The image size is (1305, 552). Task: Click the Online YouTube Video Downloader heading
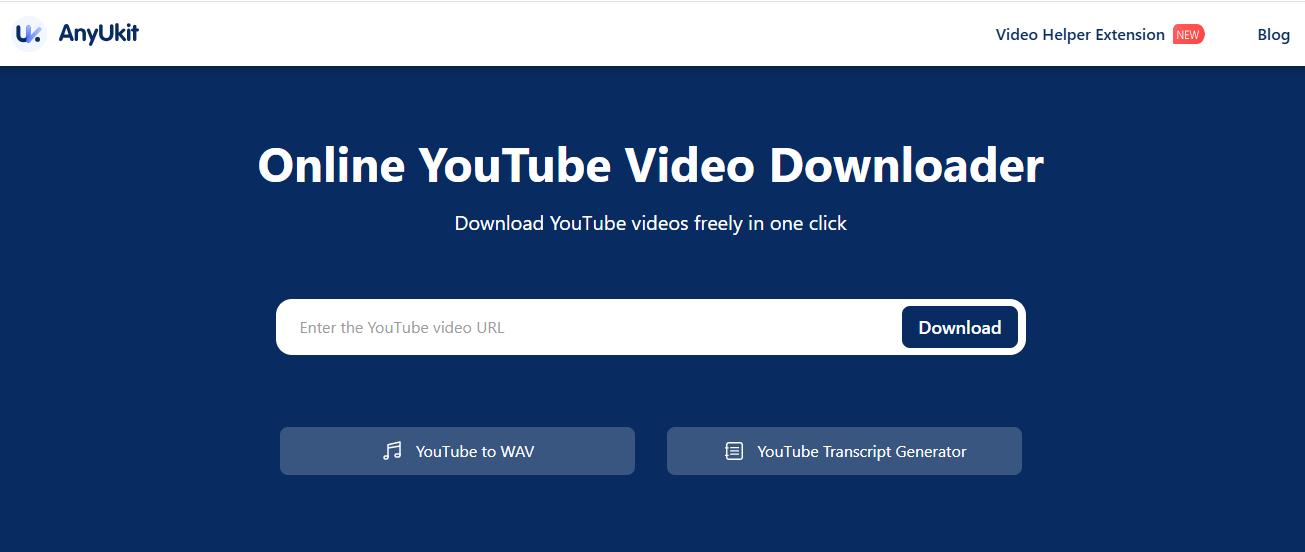coord(651,166)
